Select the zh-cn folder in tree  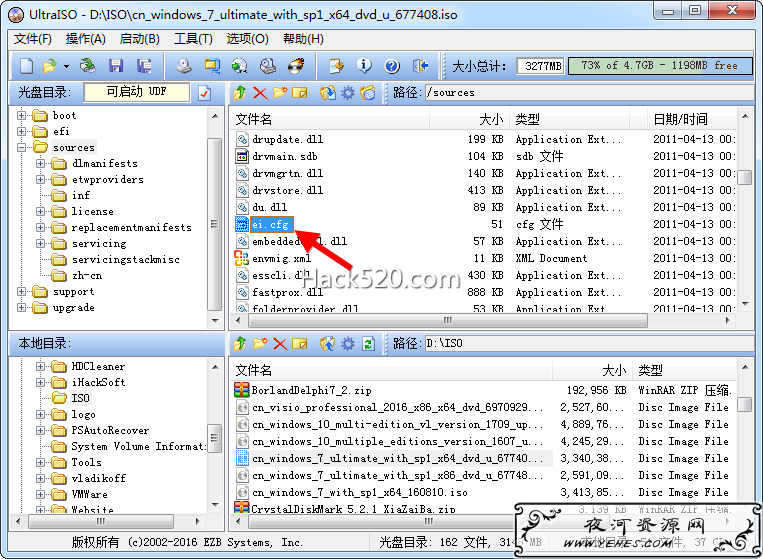87,276
